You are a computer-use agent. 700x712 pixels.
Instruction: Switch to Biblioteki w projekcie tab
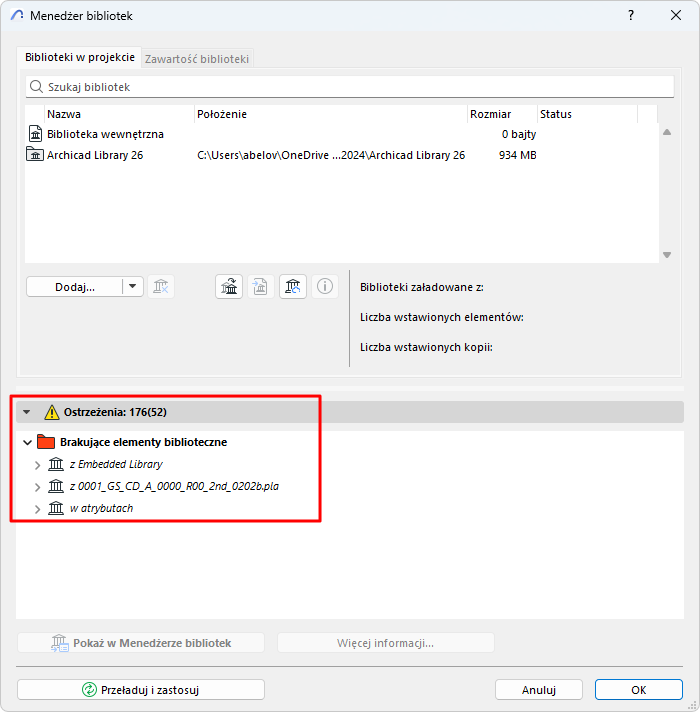pos(79,57)
